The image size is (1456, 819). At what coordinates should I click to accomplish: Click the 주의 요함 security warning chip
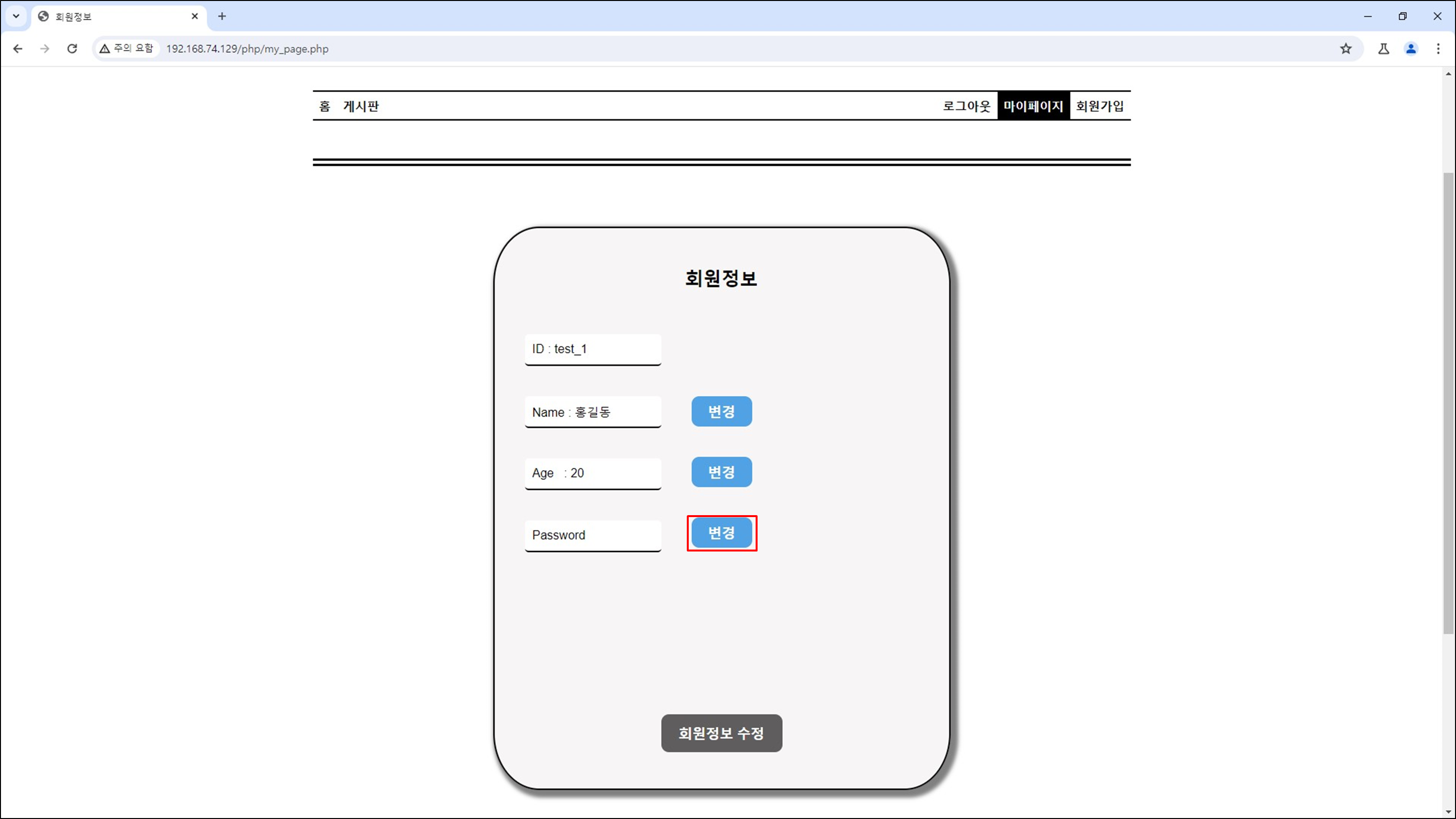tap(127, 48)
